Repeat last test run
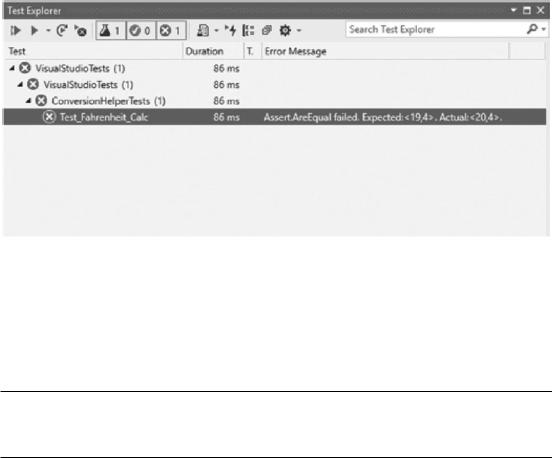Image resolution: width=552 pixels, height=458 pixels. click(62, 31)
